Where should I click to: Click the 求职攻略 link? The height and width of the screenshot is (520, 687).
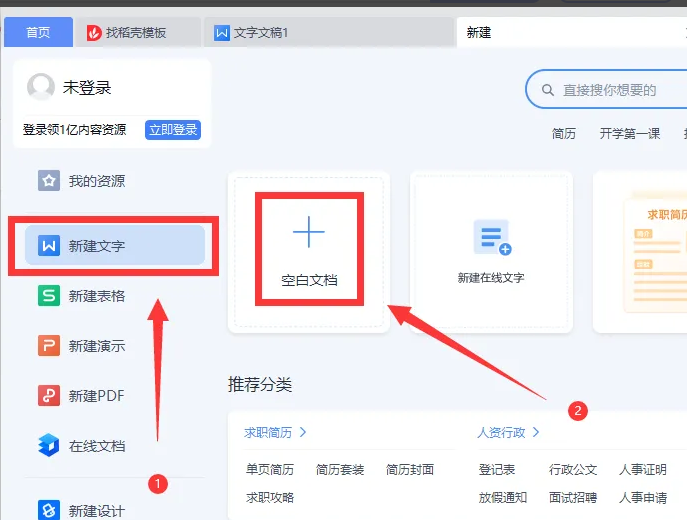[x=270, y=497]
